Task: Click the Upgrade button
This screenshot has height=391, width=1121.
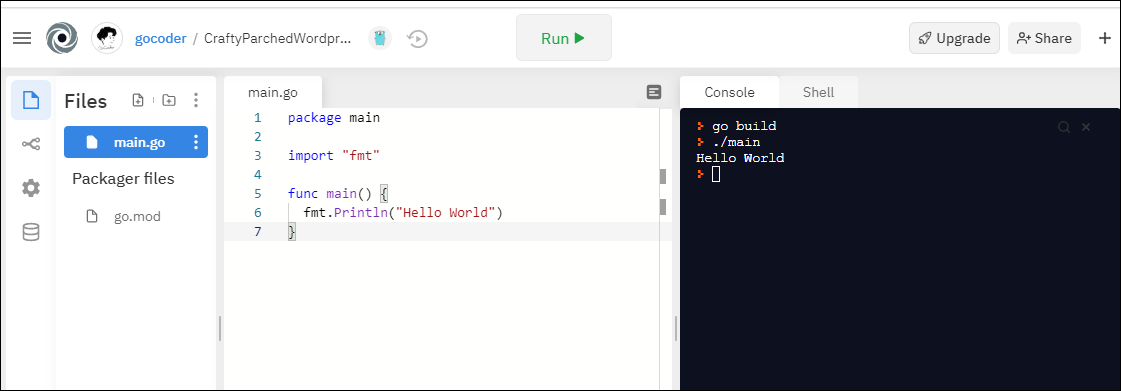Action: click(x=954, y=39)
